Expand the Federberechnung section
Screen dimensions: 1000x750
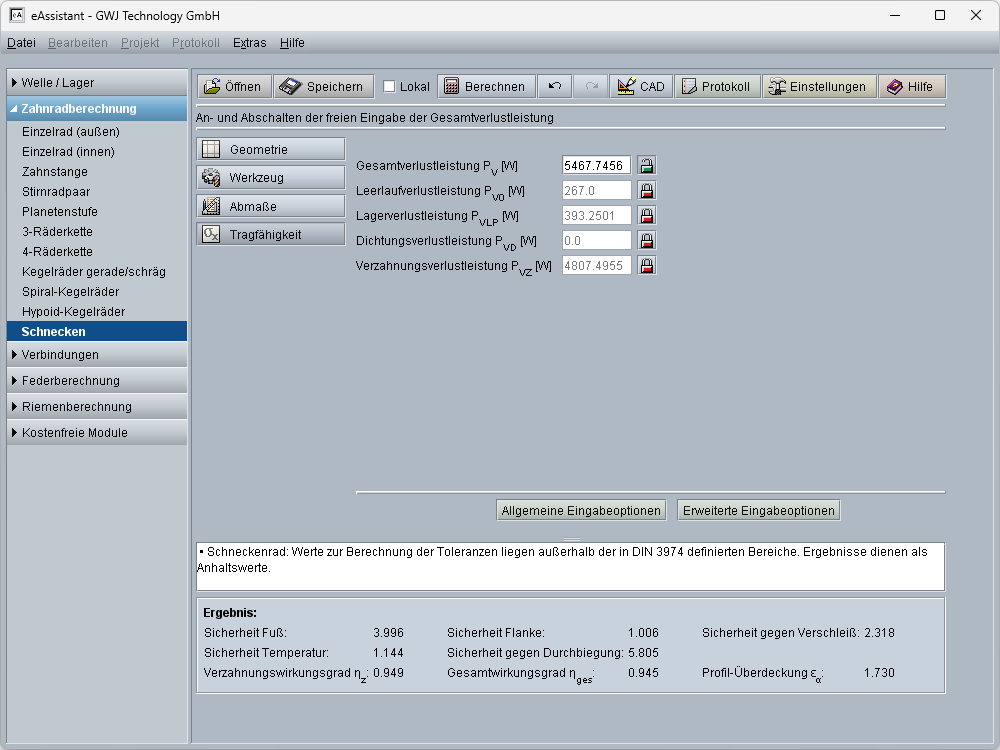point(97,381)
